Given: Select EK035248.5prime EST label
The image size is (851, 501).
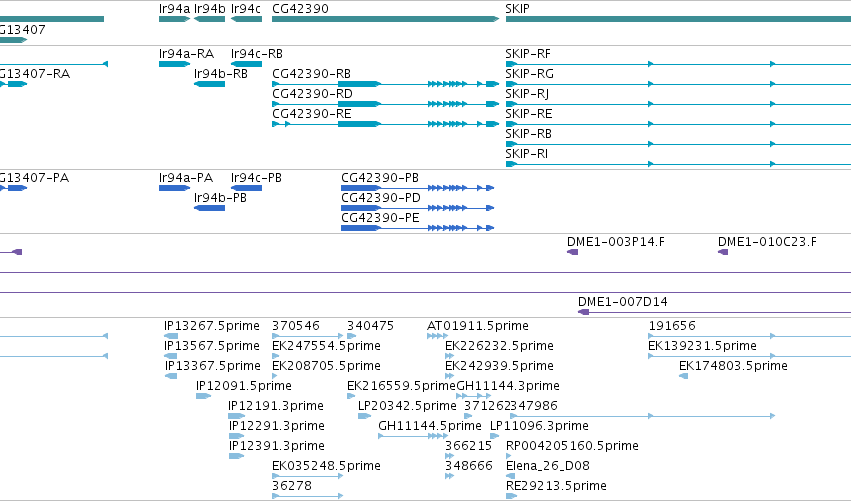Looking at the screenshot, I should click(326, 467).
